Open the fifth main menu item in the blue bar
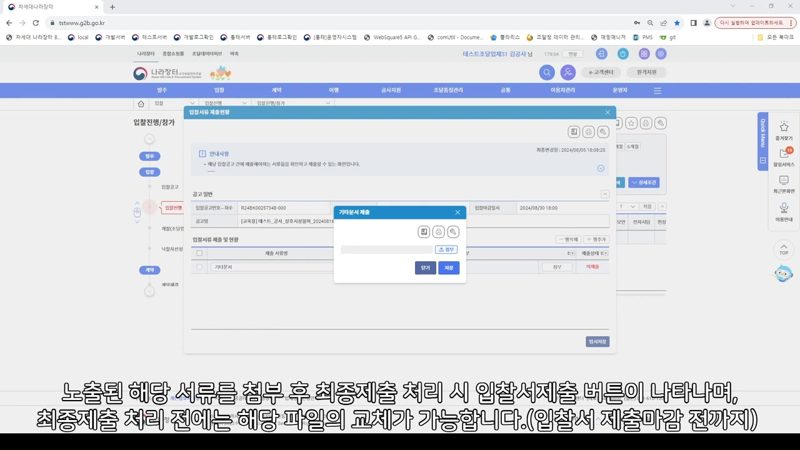This screenshot has width=800, height=450. click(x=391, y=90)
